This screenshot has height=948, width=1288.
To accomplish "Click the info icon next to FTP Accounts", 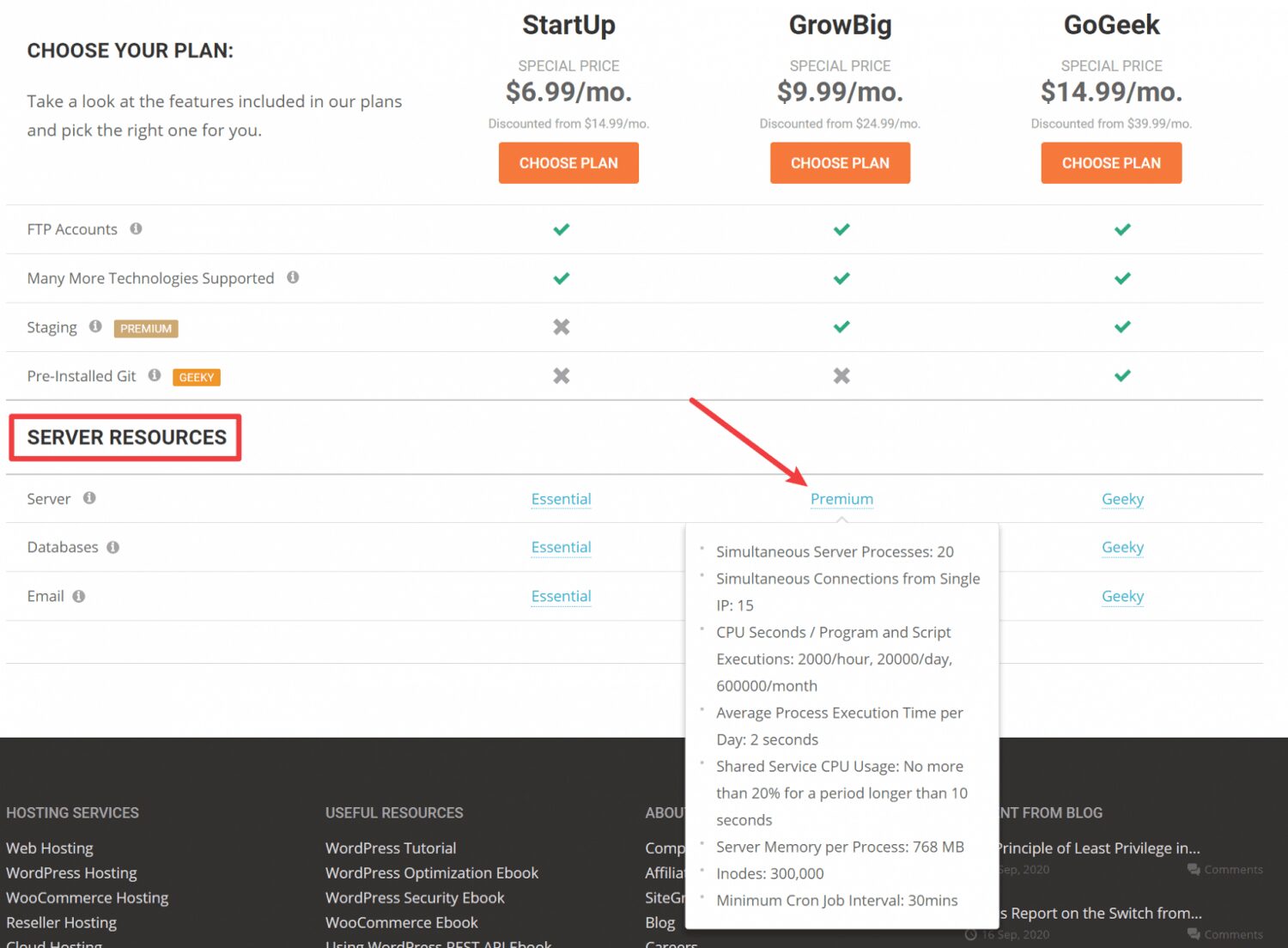I will tap(136, 228).
